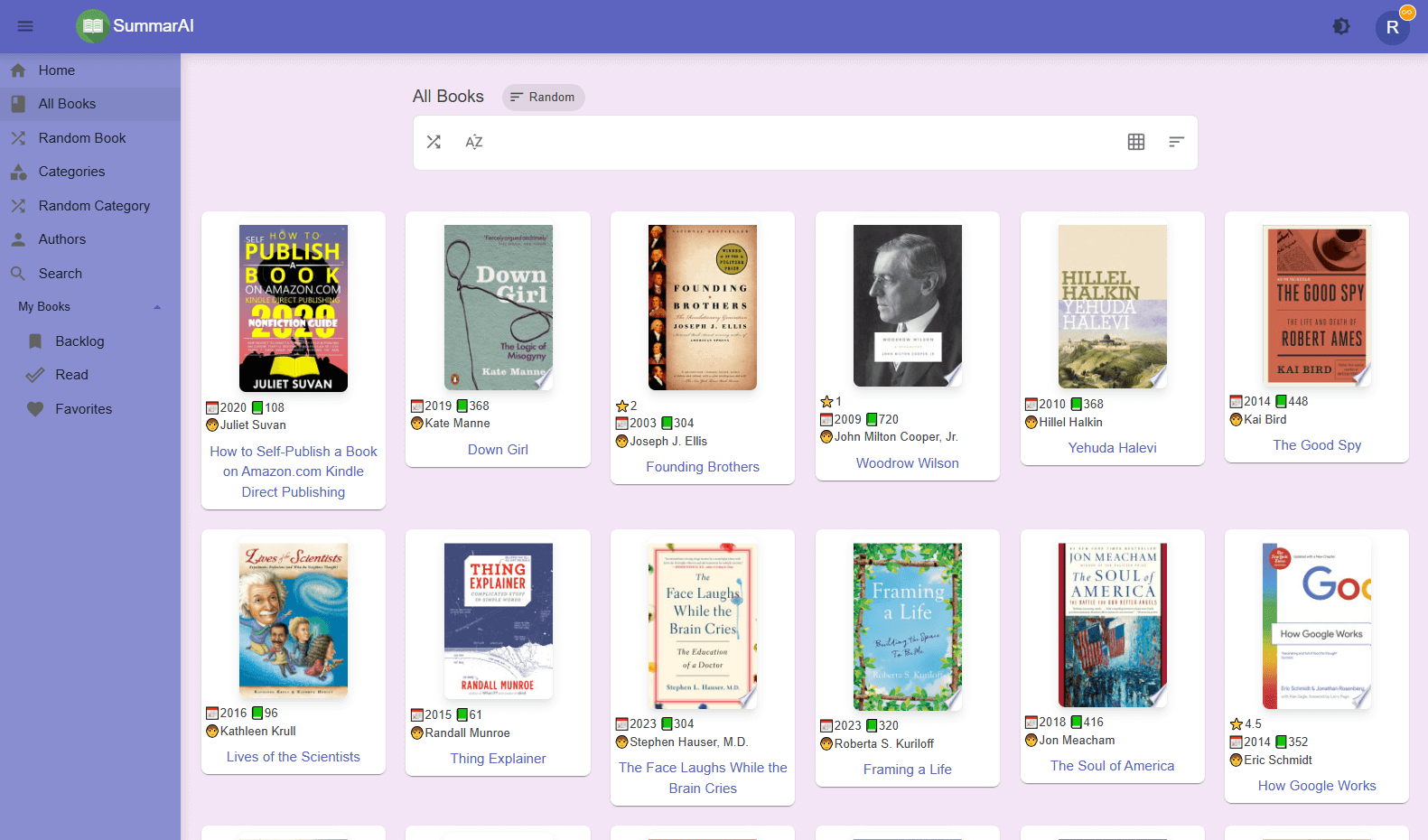Open the sort options icon in toolbar
Viewport: 1428px width, 840px height.
1176,142
